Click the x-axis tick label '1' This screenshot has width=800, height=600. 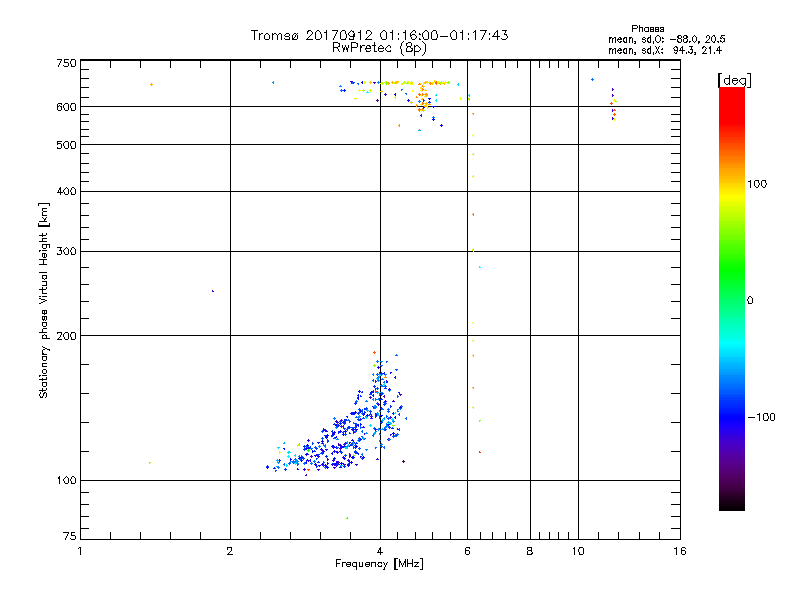[x=80, y=551]
